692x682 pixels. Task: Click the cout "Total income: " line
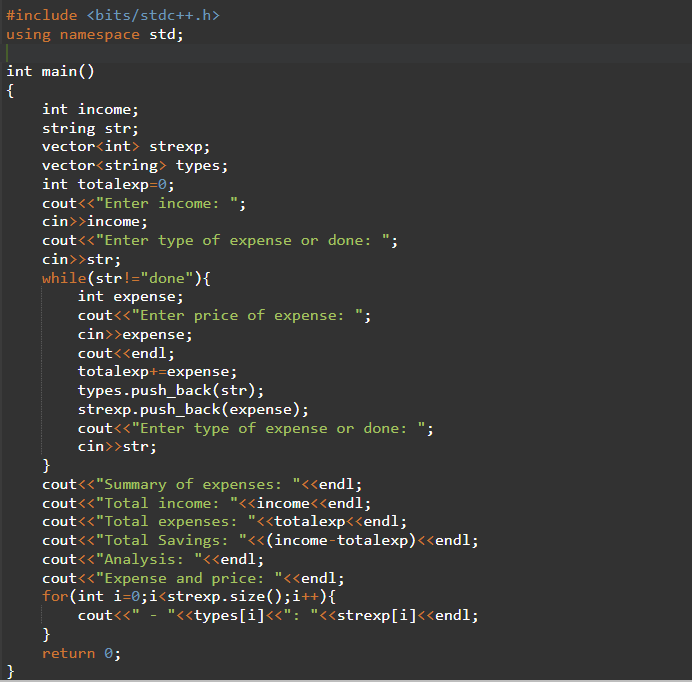[207, 504]
